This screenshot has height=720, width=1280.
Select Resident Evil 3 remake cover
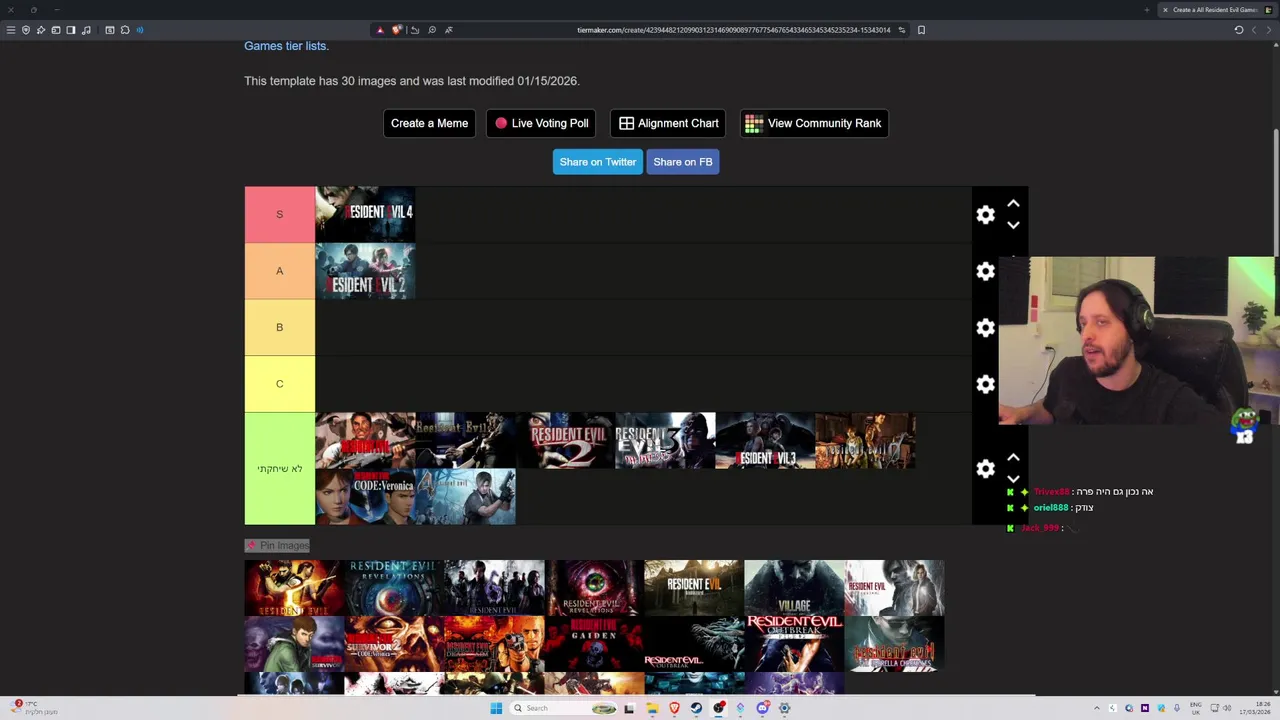point(765,440)
